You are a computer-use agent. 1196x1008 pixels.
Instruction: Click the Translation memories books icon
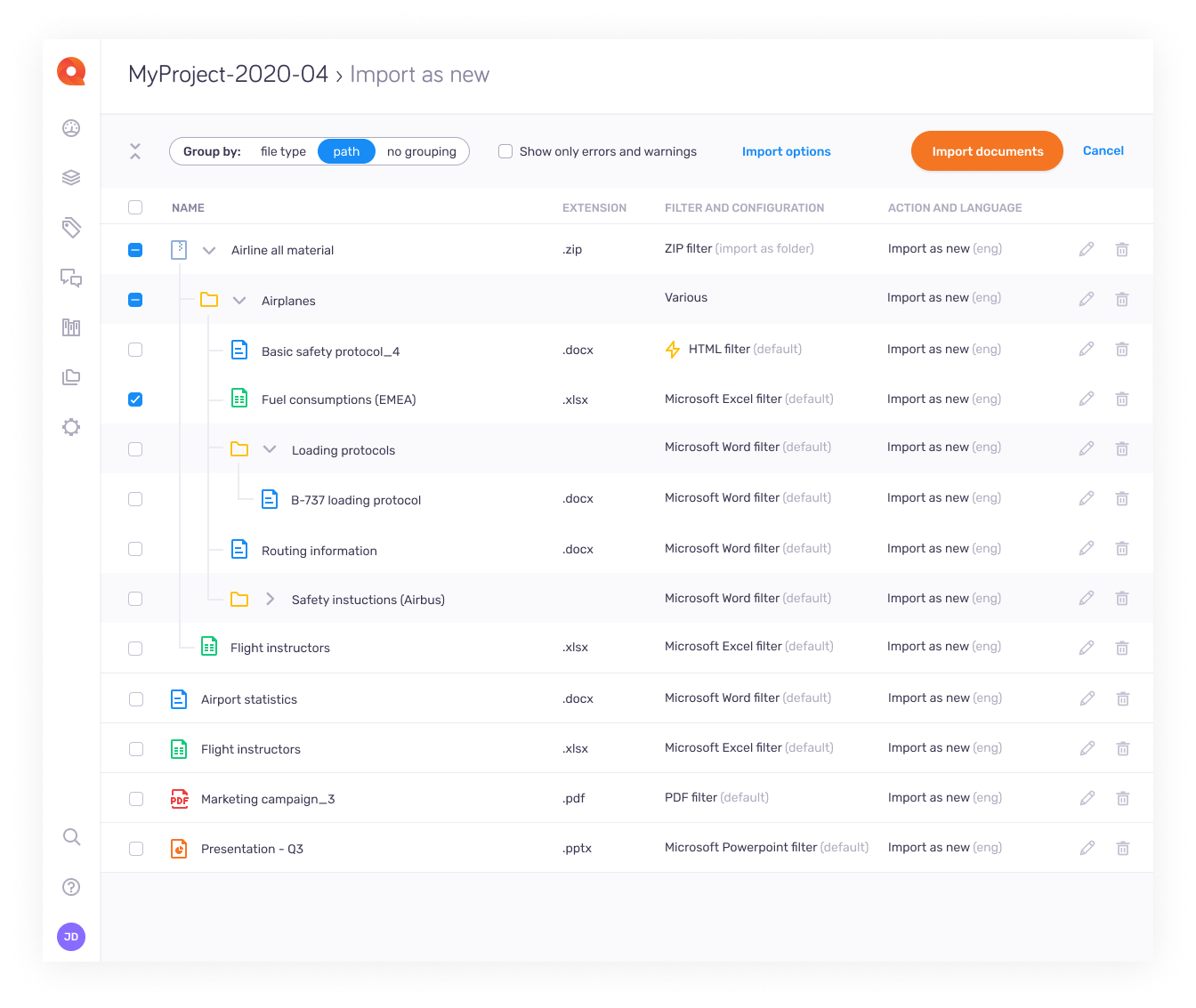click(70, 327)
